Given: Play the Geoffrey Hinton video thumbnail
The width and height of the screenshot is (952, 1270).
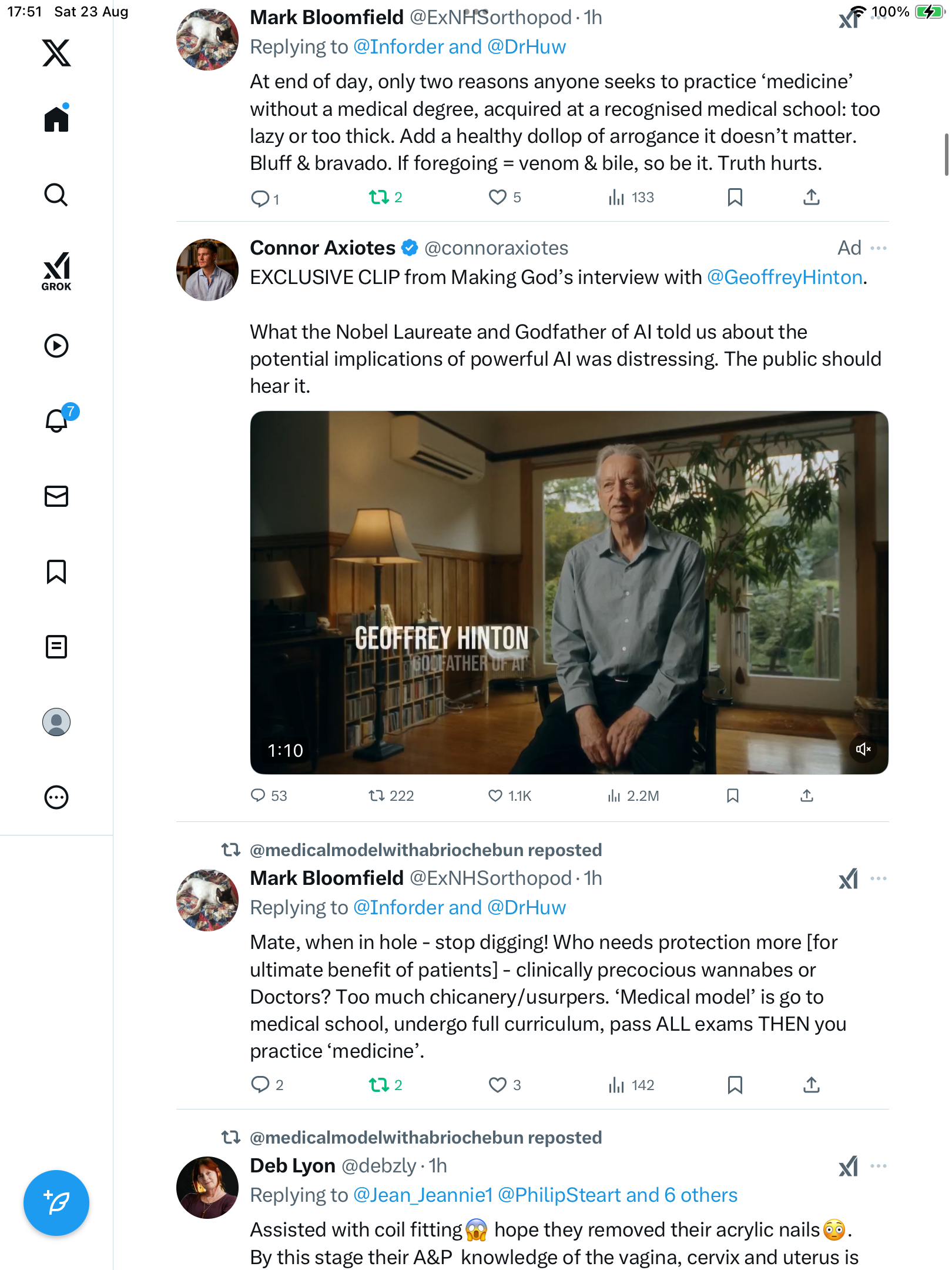Looking at the screenshot, I should 569,592.
